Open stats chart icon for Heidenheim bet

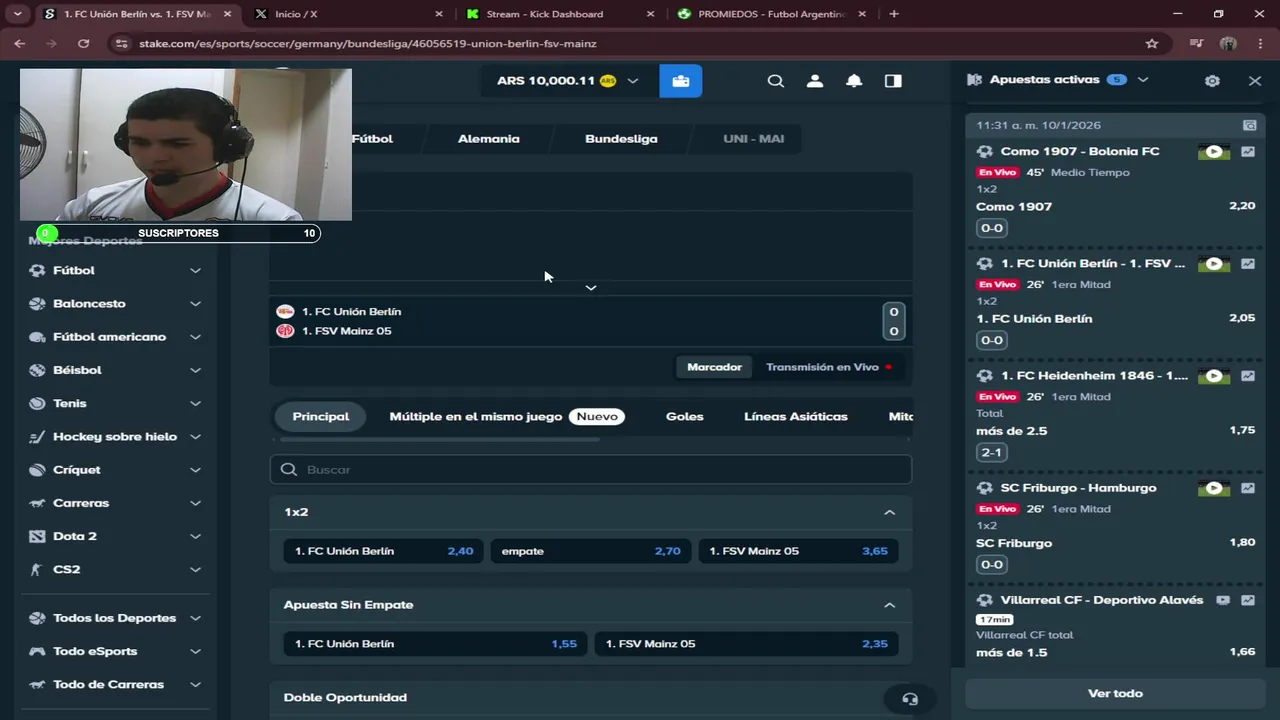pyautogui.click(x=1248, y=376)
